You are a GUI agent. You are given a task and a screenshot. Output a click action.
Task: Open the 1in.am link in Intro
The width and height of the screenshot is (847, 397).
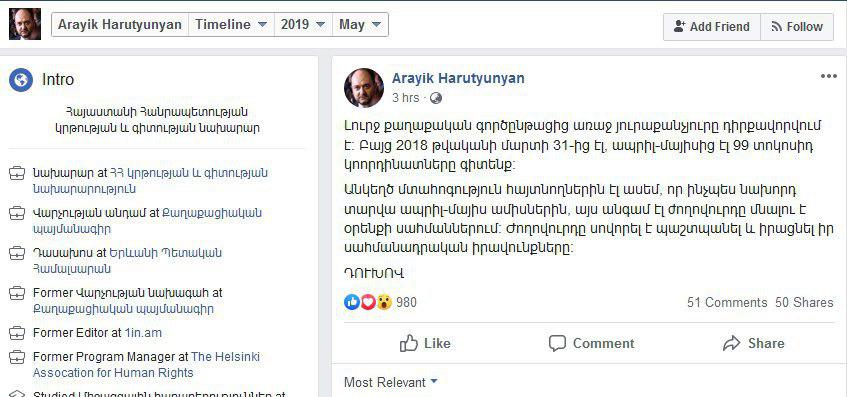pyautogui.click(x=143, y=333)
